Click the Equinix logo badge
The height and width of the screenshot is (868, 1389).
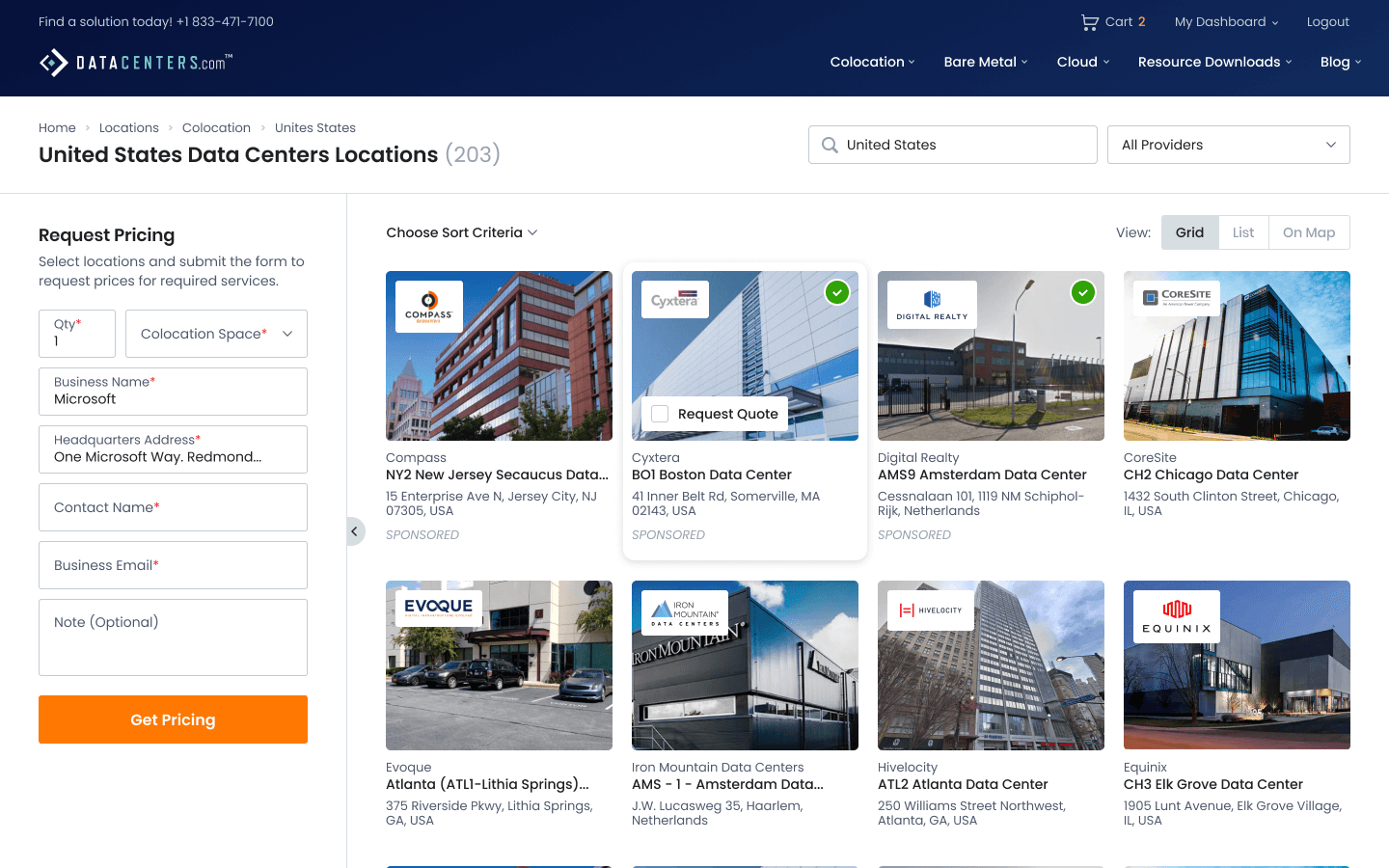point(1177,616)
